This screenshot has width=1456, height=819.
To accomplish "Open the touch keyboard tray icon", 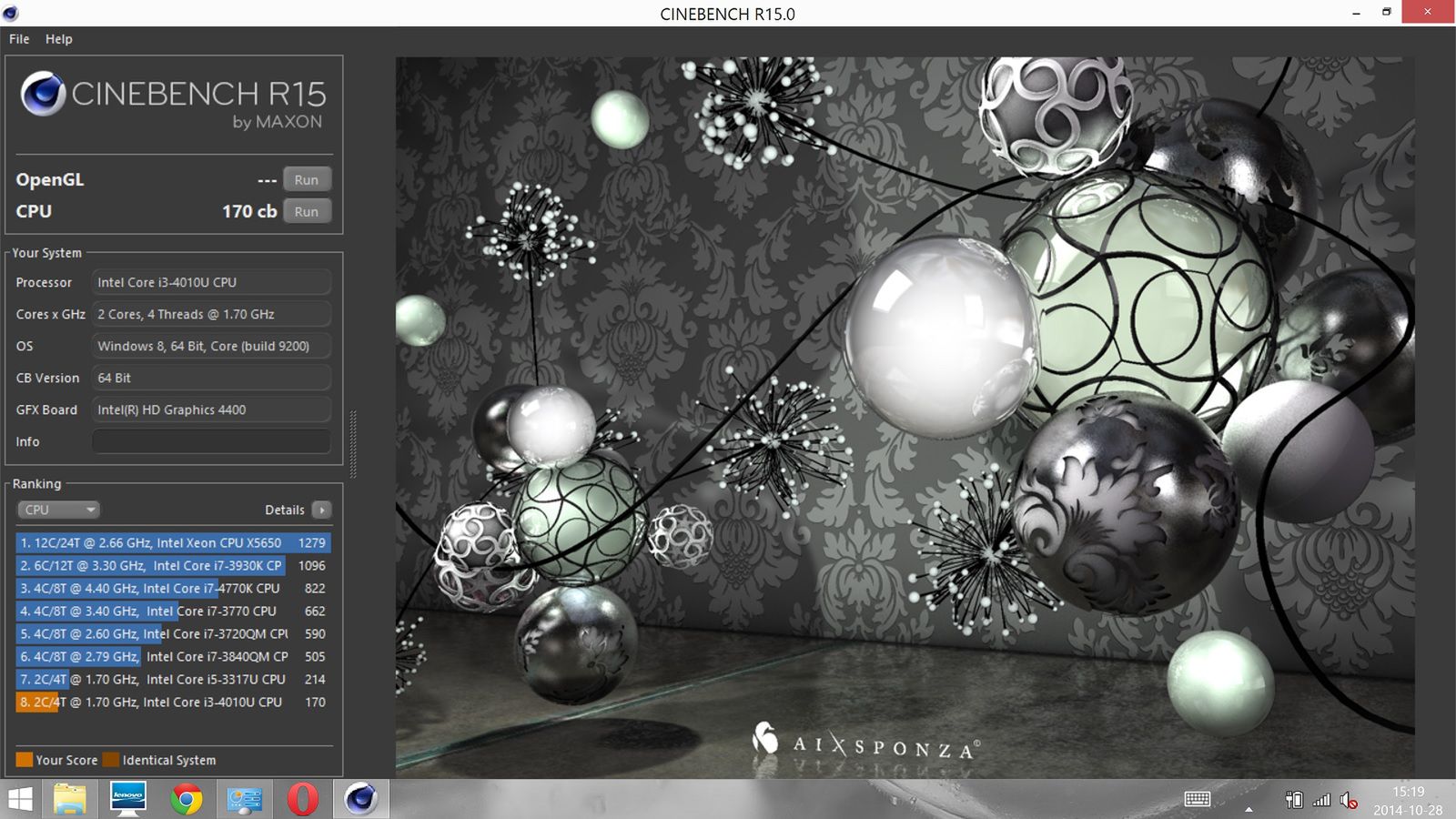I will (1198, 800).
